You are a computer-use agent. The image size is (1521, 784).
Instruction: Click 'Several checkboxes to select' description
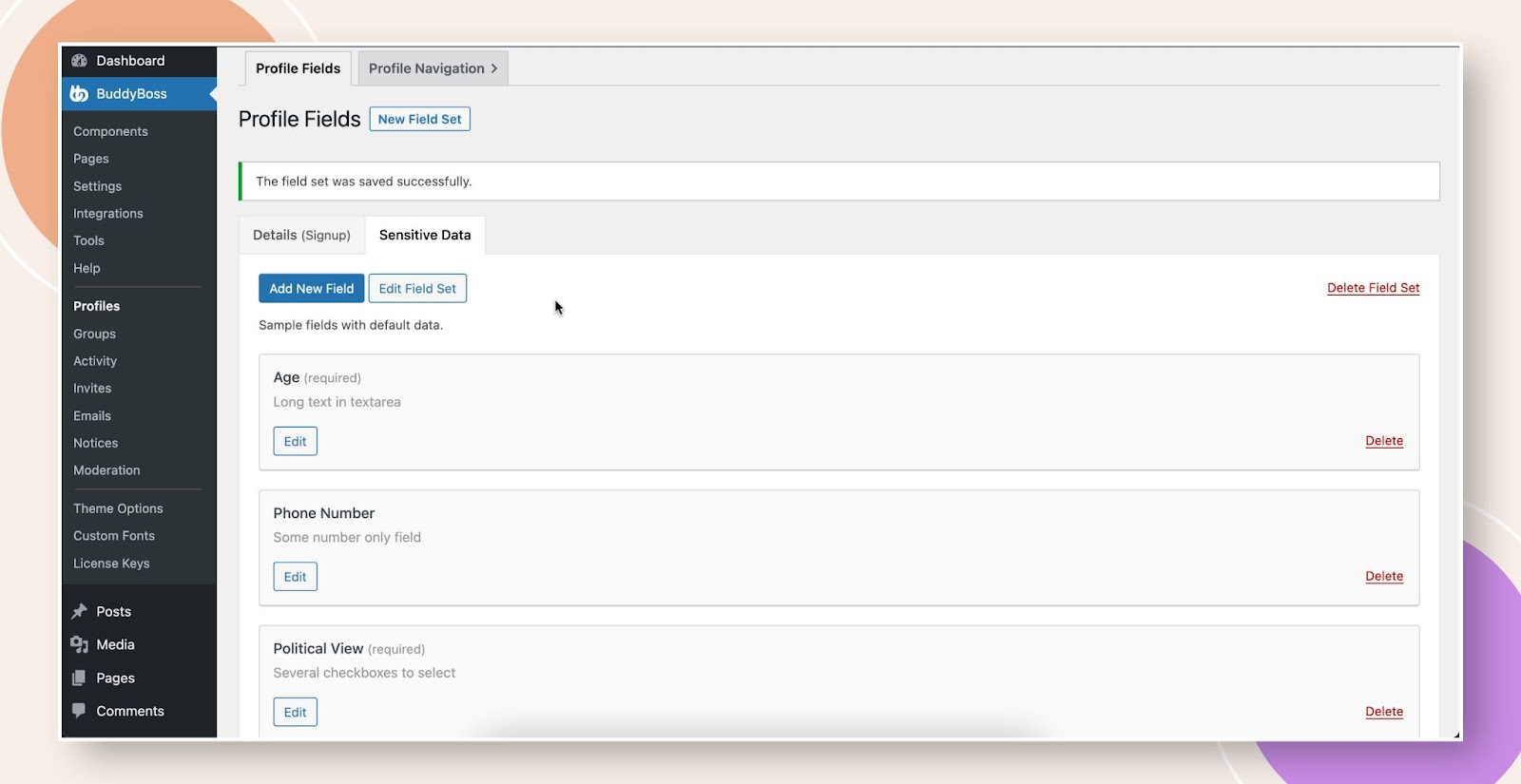364,673
